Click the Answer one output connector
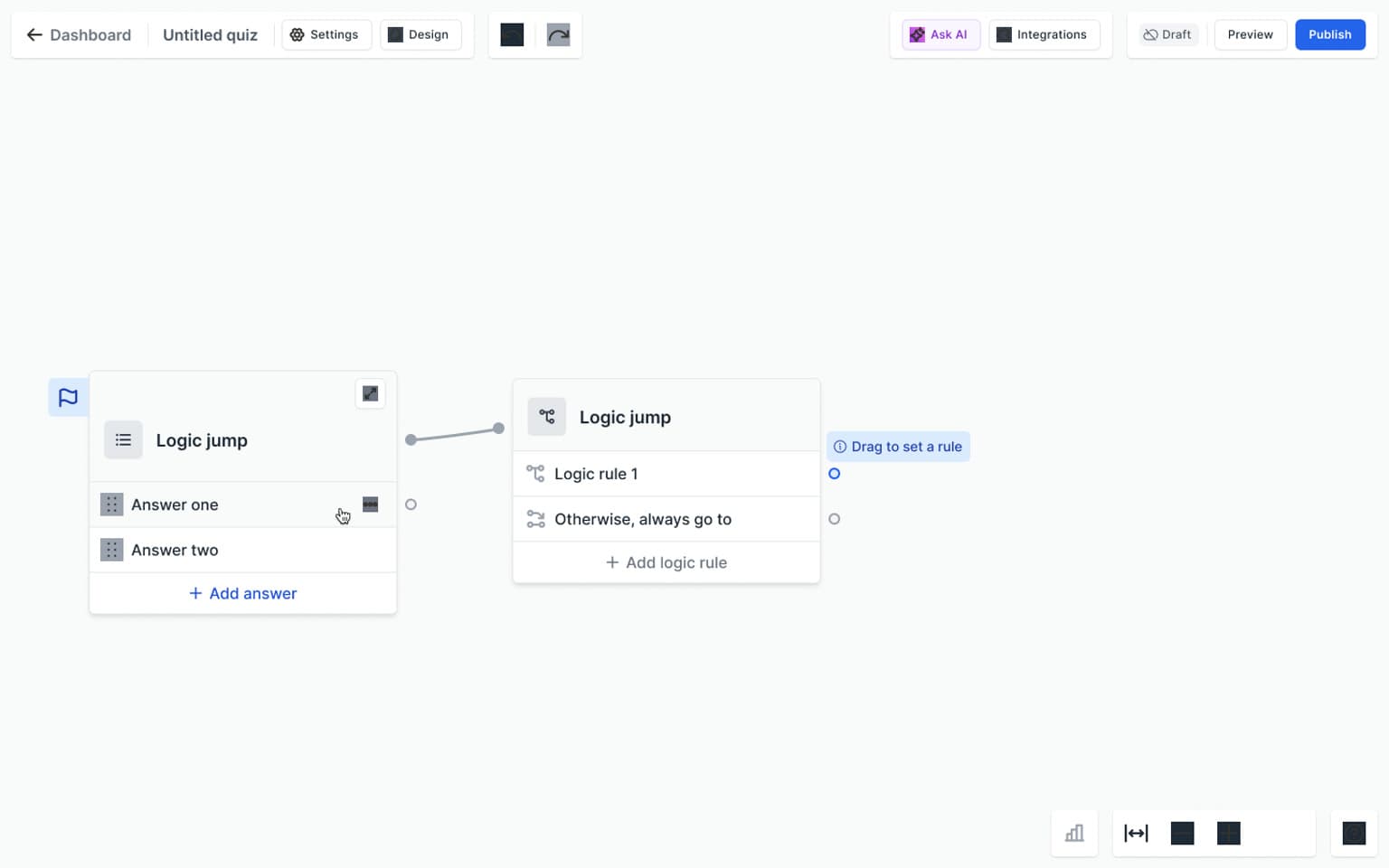The image size is (1389, 868). 411,505
